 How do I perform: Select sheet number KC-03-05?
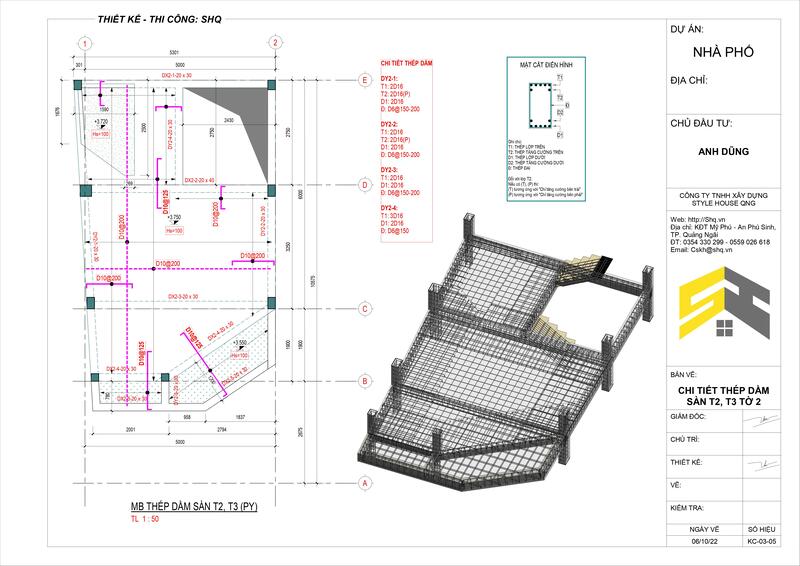tap(762, 542)
